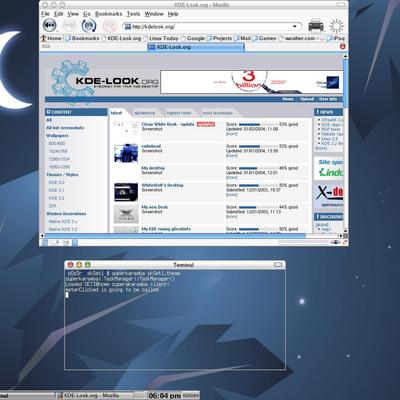
Task: Open the Projects bookmark folder
Action: [x=219, y=38]
